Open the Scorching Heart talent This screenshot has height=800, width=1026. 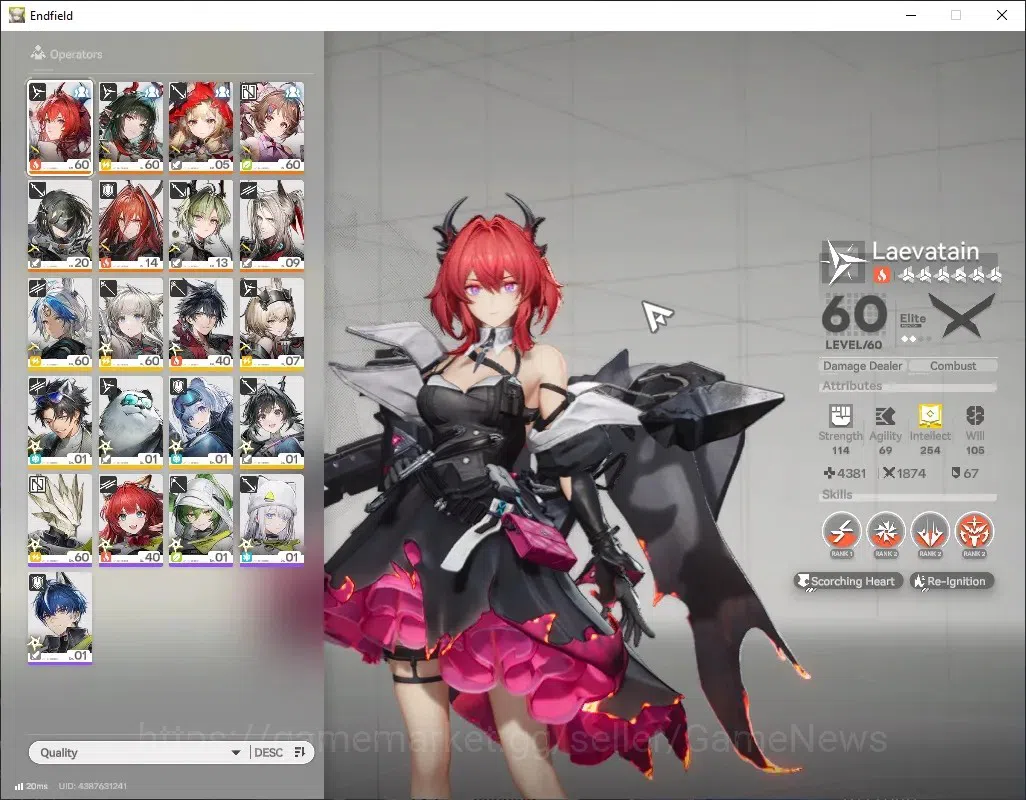[x=849, y=581]
